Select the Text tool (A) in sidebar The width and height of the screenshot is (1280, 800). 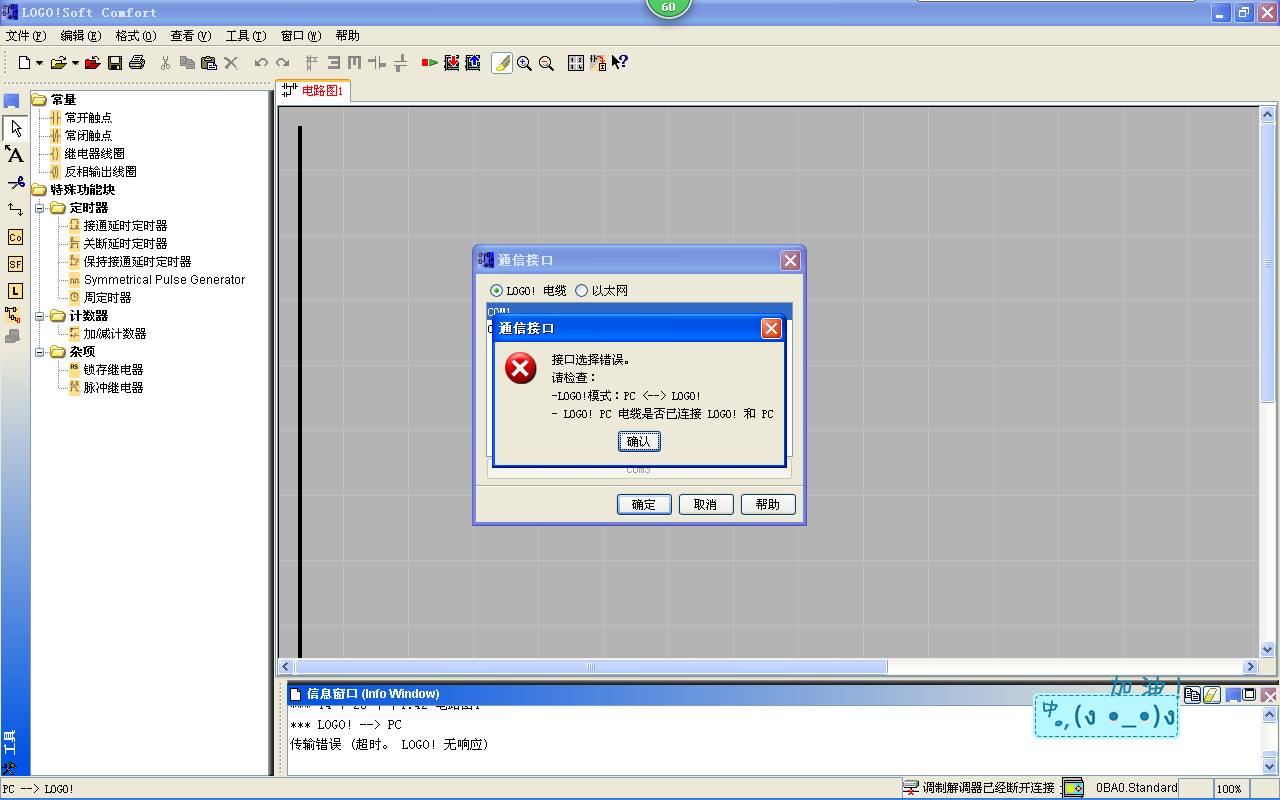(x=15, y=155)
